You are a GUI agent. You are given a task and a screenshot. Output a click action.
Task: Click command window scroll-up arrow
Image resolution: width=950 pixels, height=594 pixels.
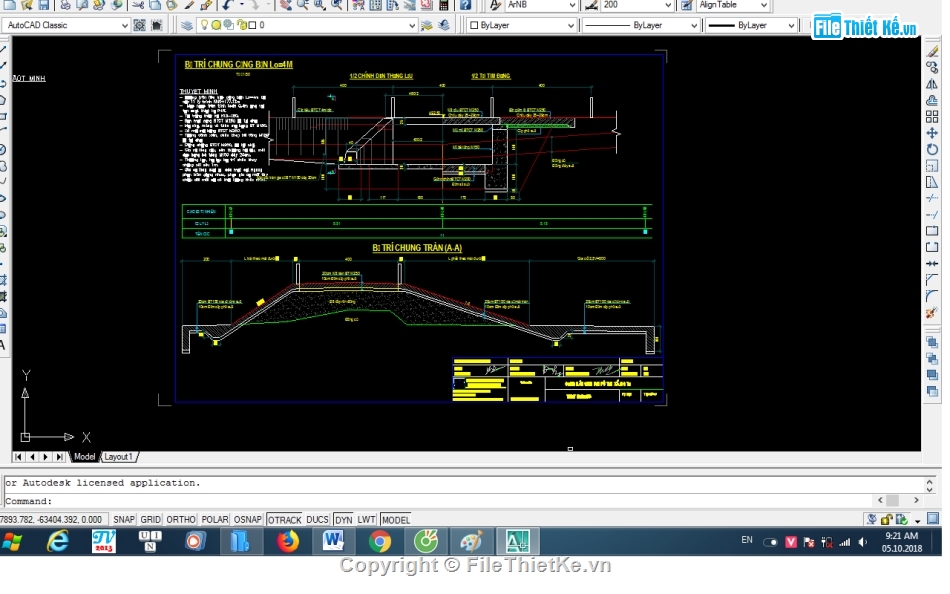click(929, 481)
